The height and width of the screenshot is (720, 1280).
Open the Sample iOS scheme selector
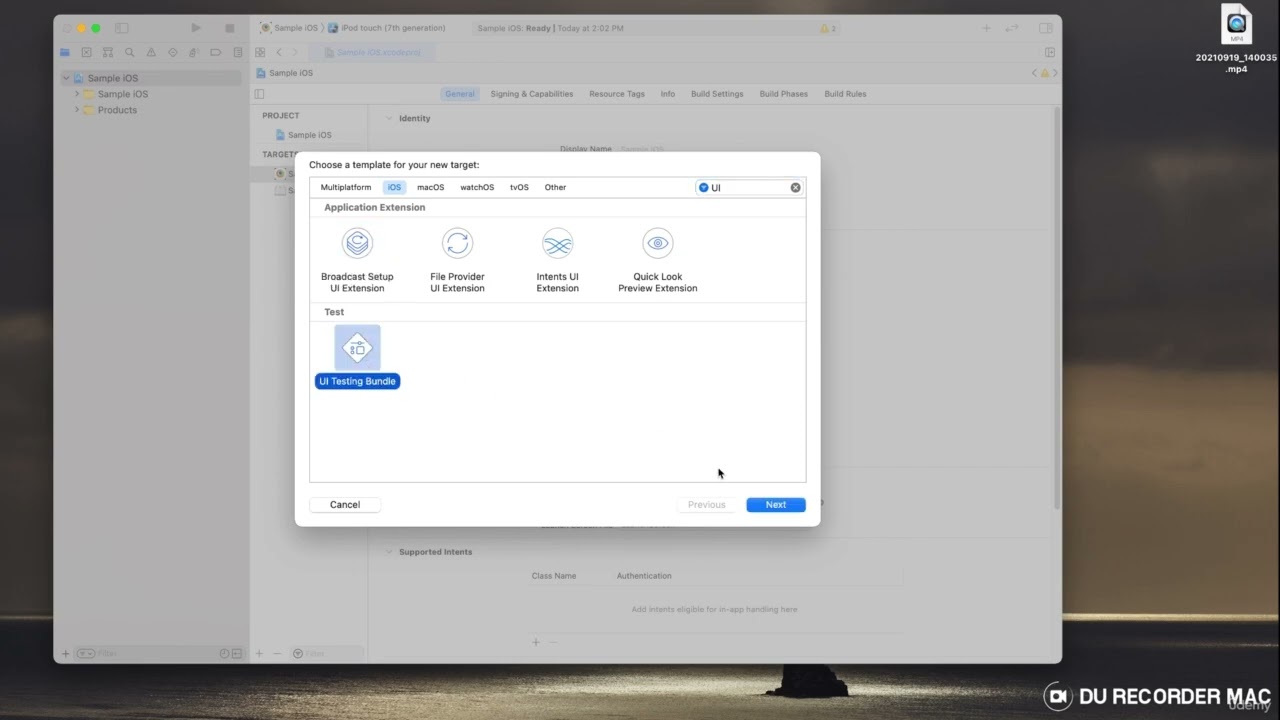pyautogui.click(x=288, y=28)
